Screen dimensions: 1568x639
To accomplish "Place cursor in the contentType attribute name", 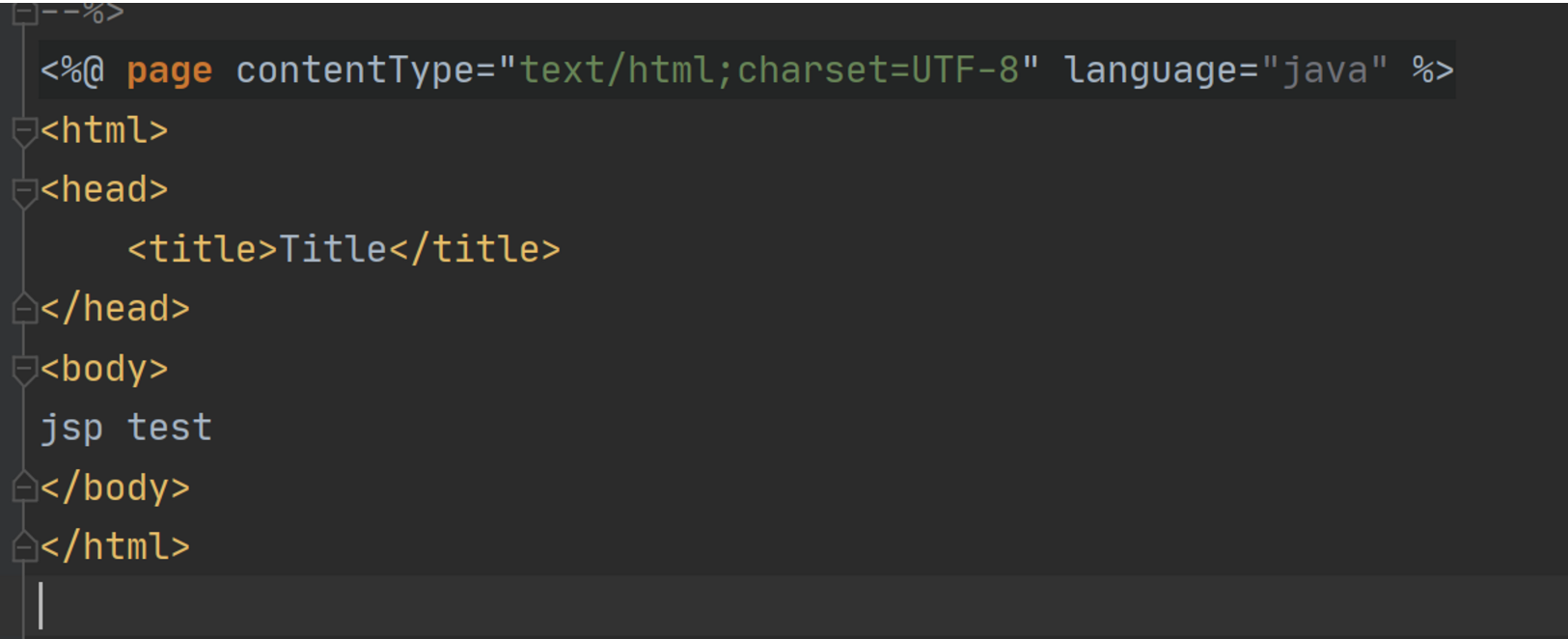I will tap(353, 70).
